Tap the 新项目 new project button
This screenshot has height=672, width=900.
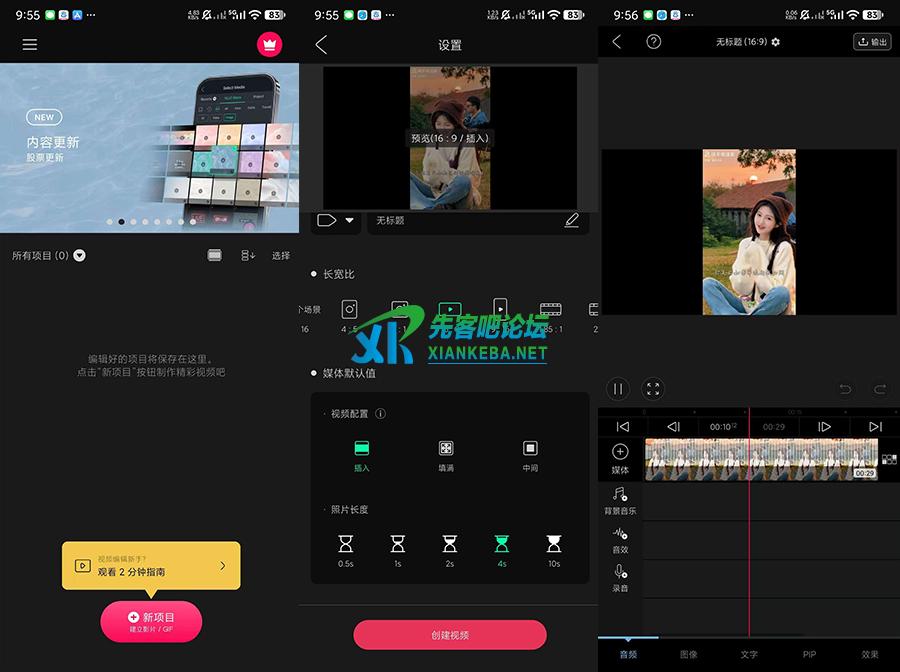[151, 622]
